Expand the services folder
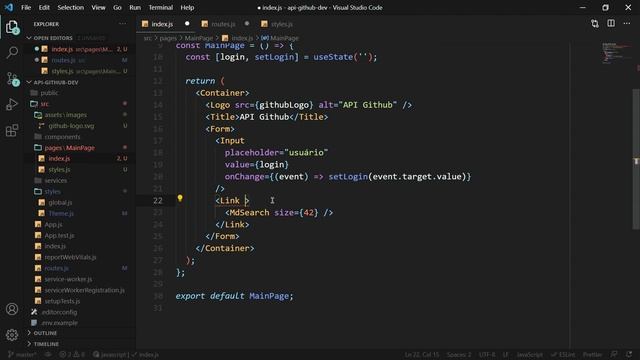 [56, 180]
